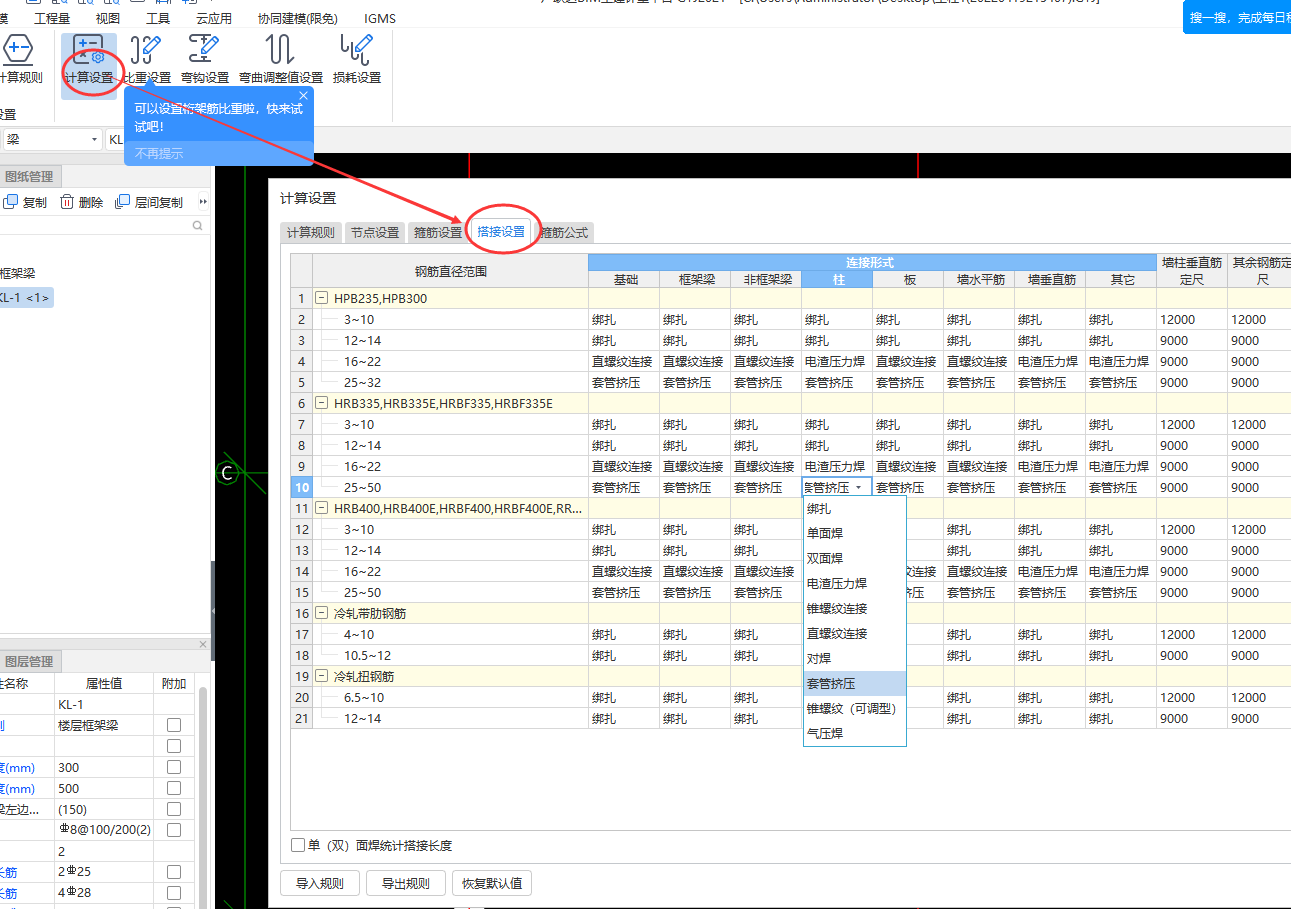
Task: Open the 协同建模(限免) menu
Action: (x=297, y=18)
